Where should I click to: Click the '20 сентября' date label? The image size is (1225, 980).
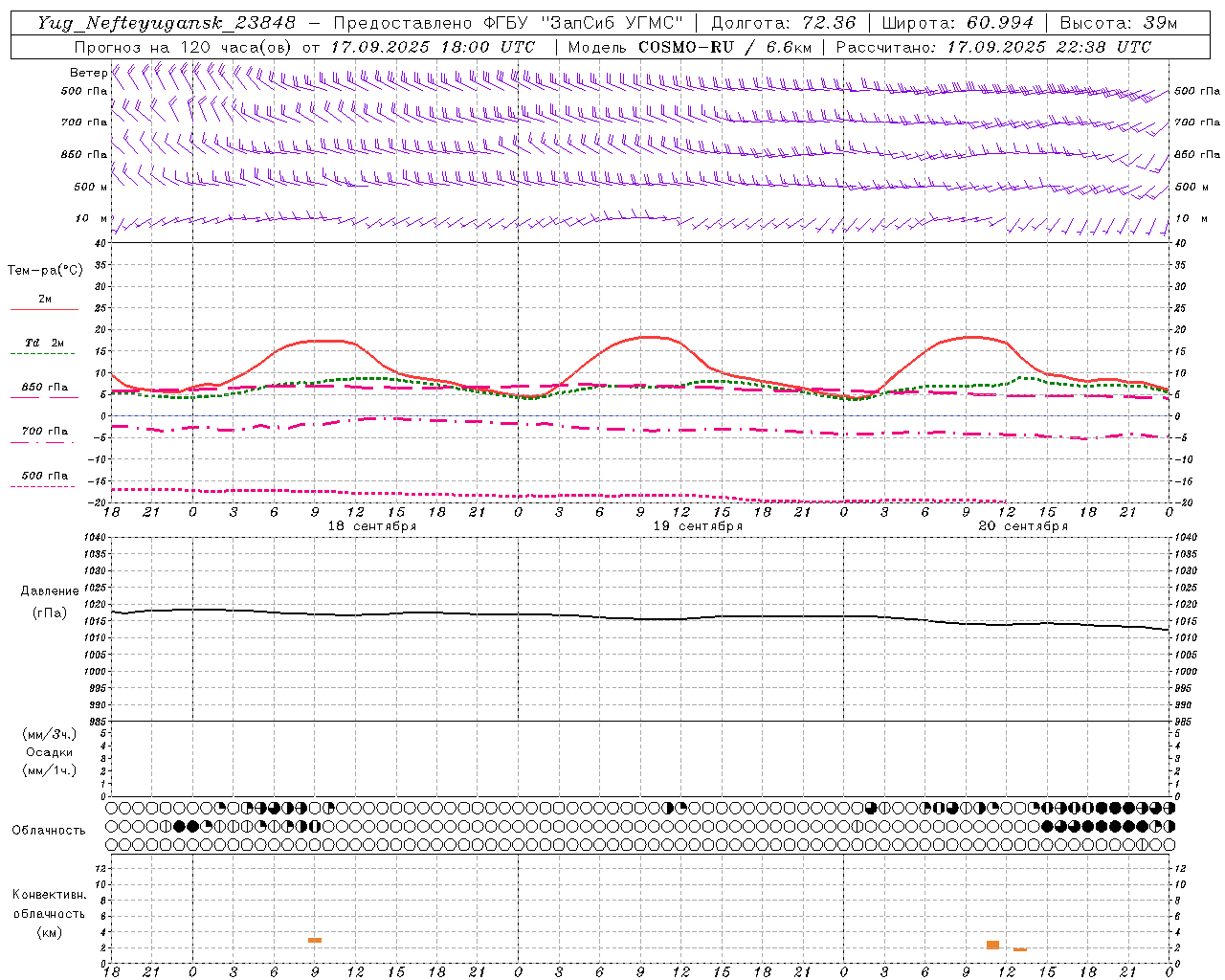tap(1023, 526)
